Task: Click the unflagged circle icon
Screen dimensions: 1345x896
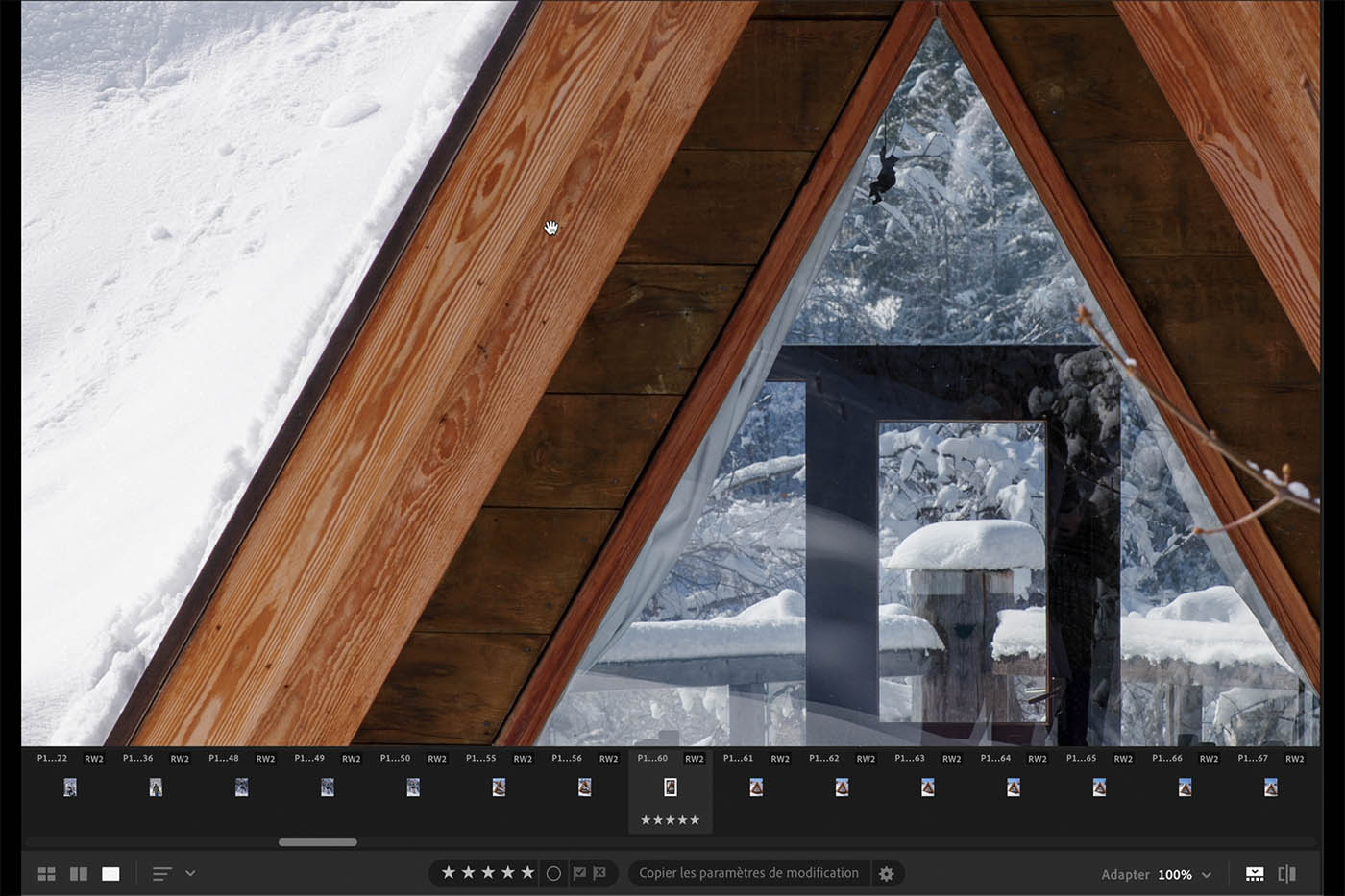Action: 553,874
